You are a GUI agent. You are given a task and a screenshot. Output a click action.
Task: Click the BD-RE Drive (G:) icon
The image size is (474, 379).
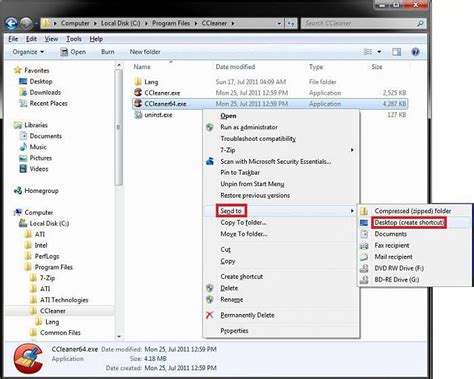point(364,280)
